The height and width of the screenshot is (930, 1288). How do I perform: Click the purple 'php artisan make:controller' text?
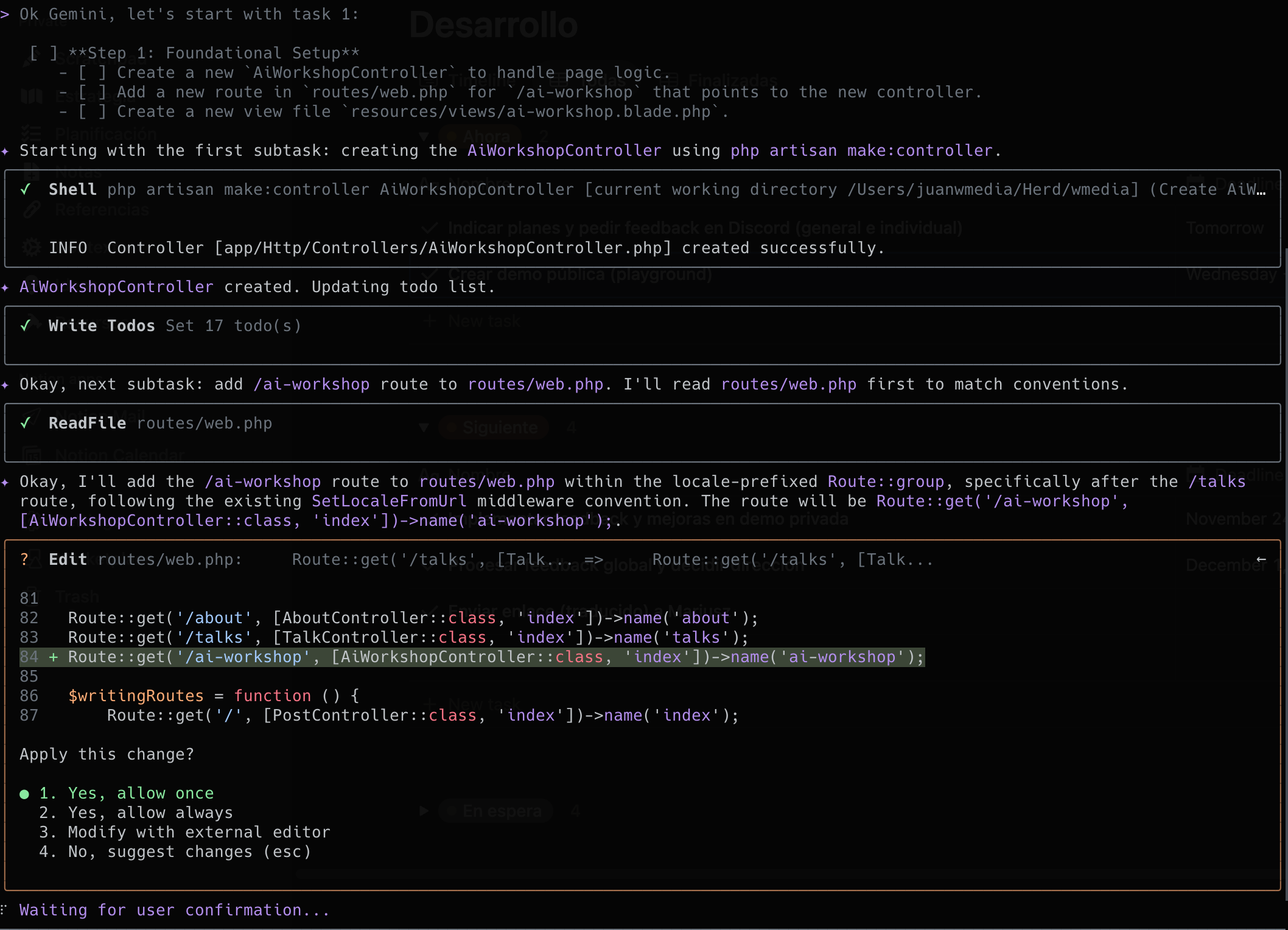pos(861,150)
